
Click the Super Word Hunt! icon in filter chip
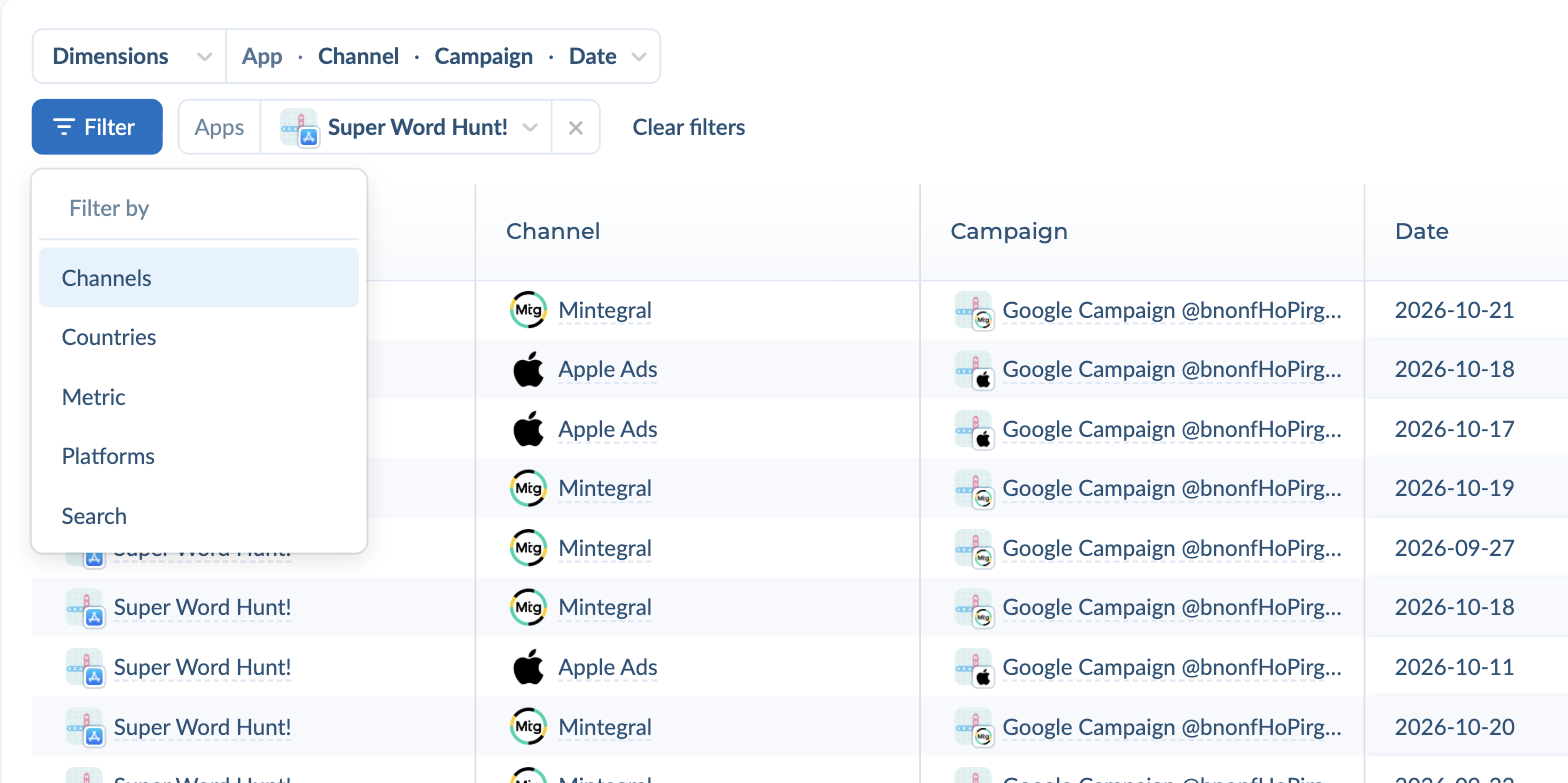coord(299,127)
